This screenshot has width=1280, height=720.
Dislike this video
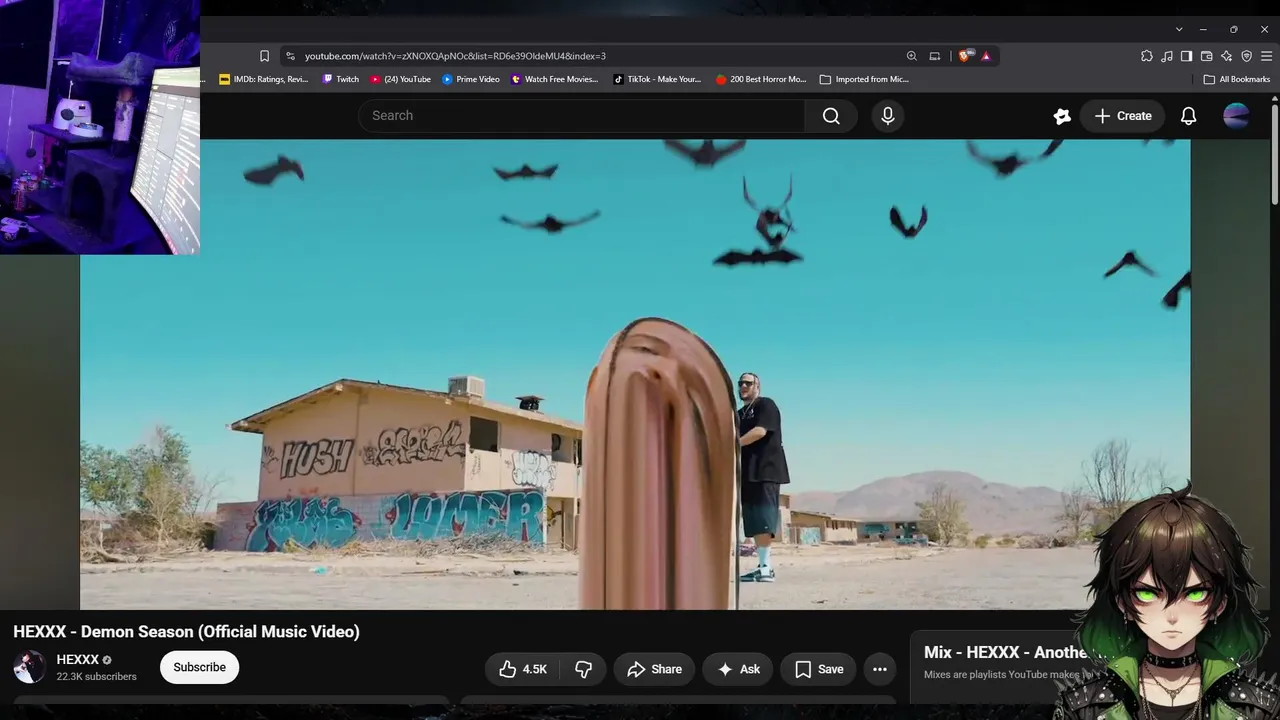(x=583, y=669)
